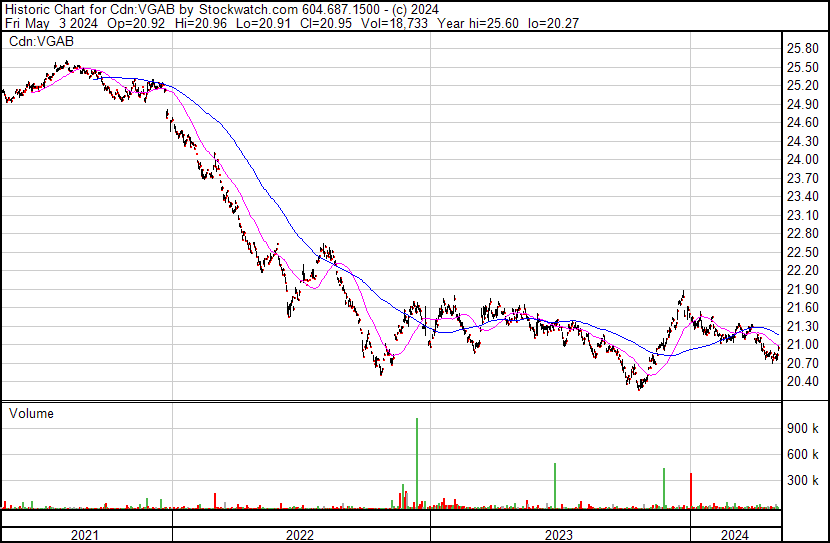Click the 'Volume' panel label
Viewport: 830px width, 543px height.
31,413
